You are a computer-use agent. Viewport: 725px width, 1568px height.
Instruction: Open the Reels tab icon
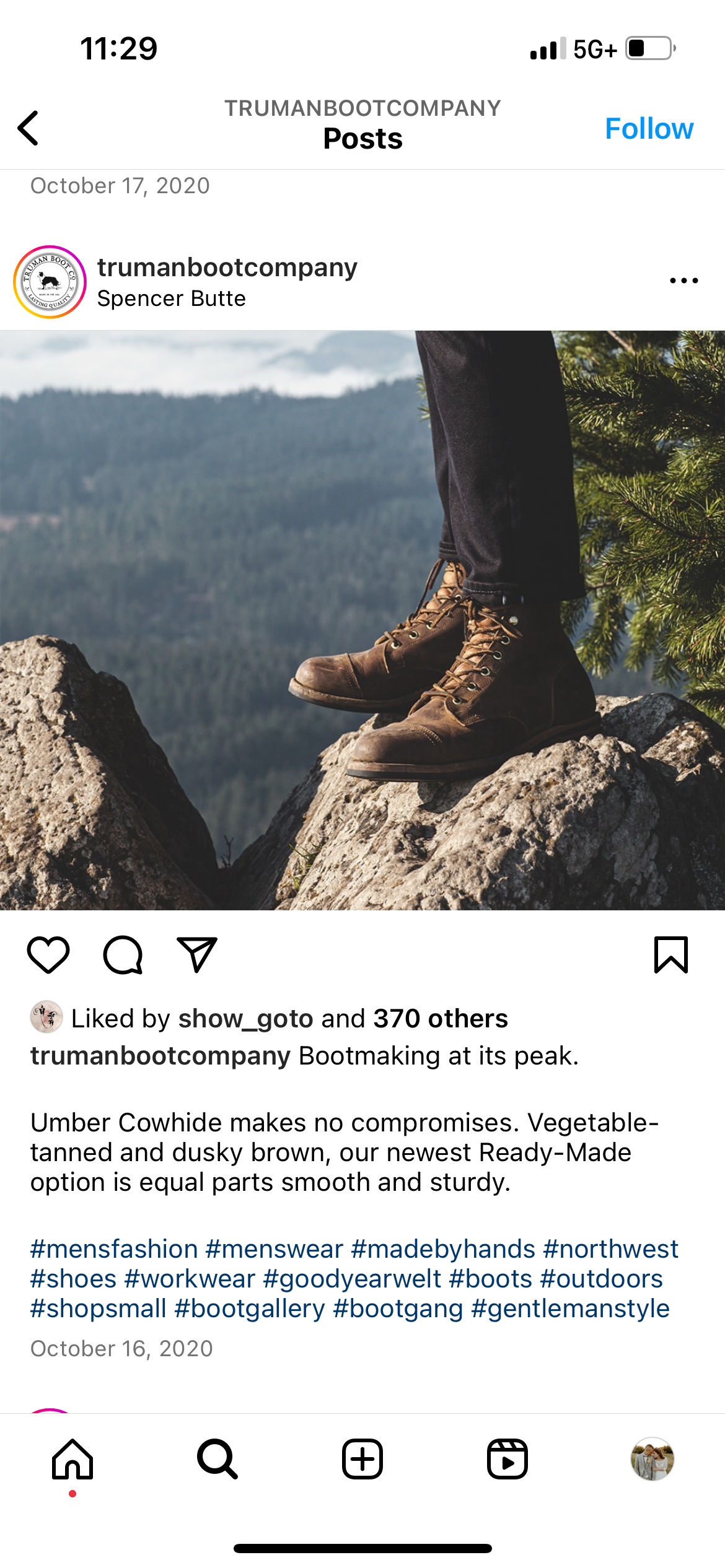pyautogui.click(x=507, y=1459)
